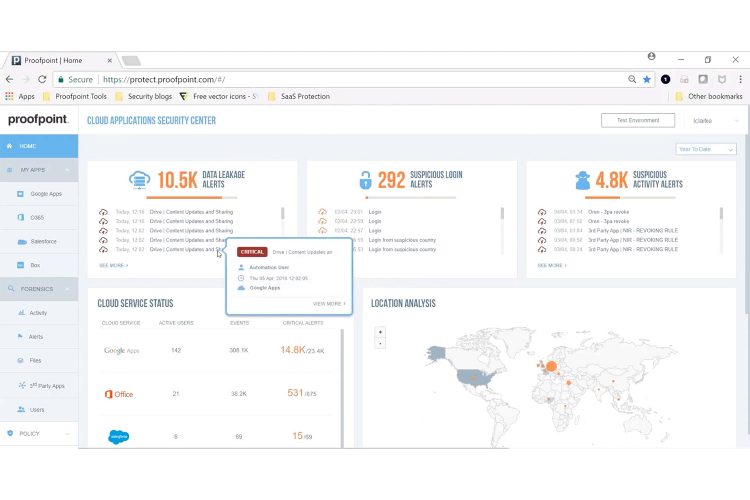Click See More under Suspicious Activity alerts
750x500 pixels.
coord(551,265)
